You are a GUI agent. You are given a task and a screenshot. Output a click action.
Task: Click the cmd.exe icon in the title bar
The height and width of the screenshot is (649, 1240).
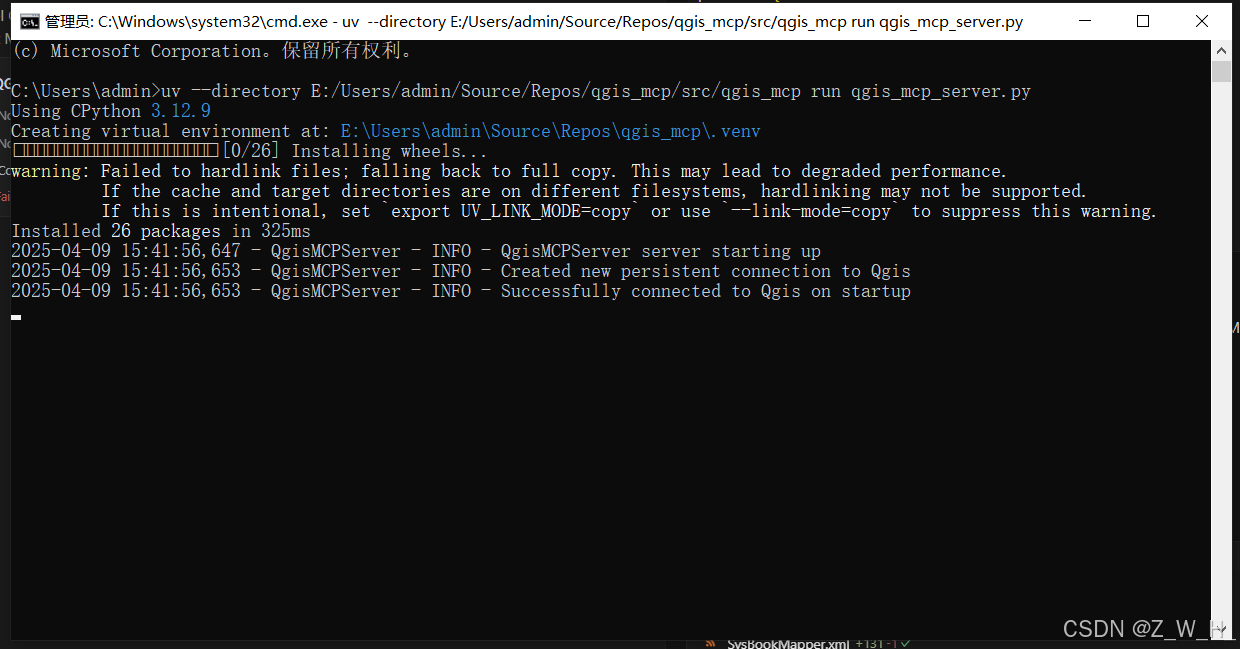click(x=30, y=21)
